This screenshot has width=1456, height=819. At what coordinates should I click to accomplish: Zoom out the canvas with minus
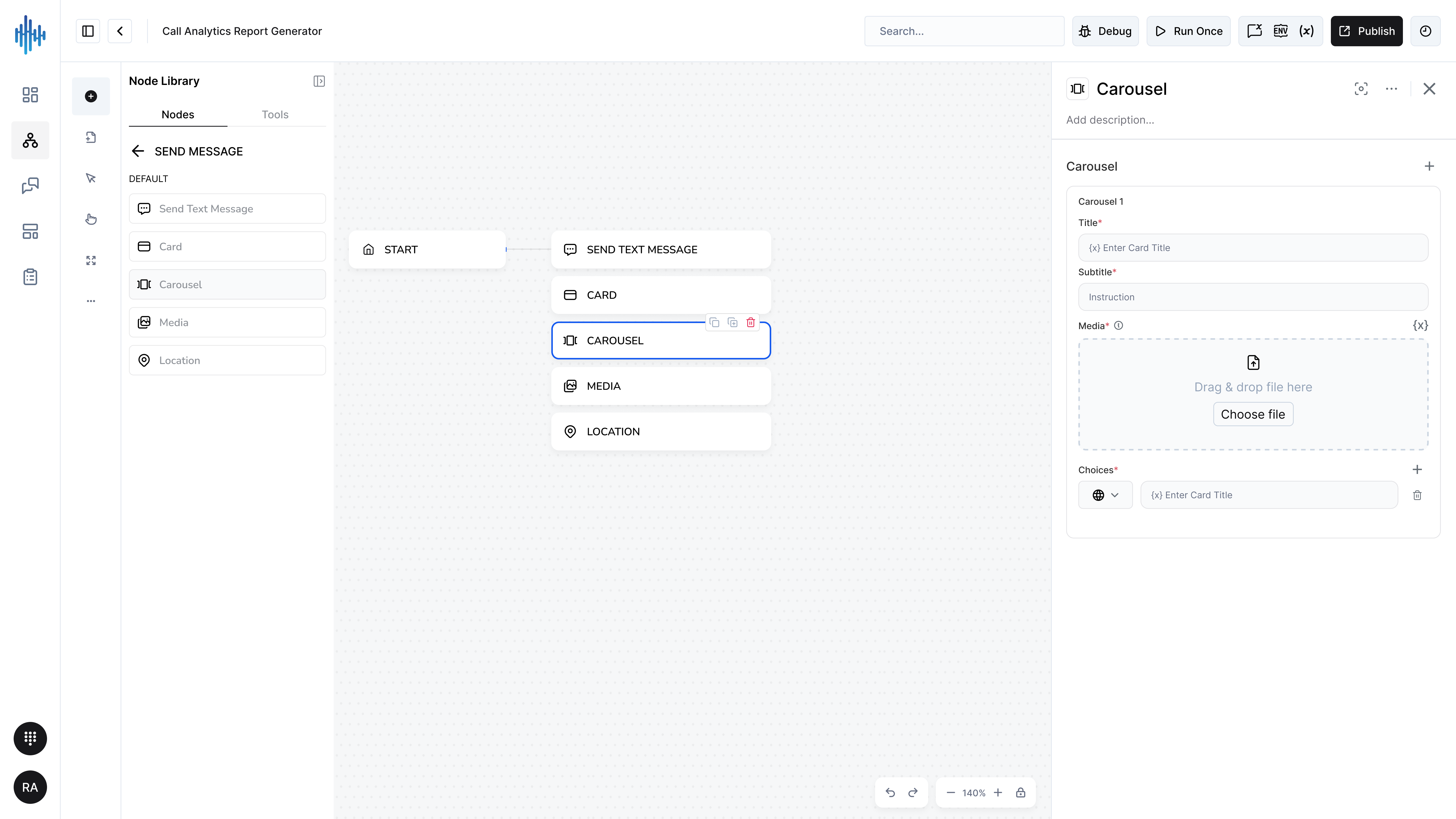pyautogui.click(x=951, y=792)
